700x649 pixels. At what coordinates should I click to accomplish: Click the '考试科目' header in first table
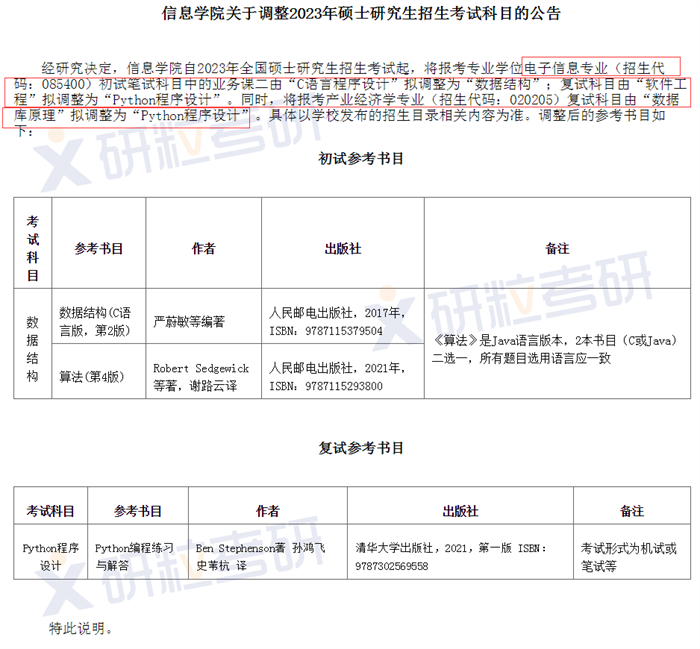coord(33,247)
